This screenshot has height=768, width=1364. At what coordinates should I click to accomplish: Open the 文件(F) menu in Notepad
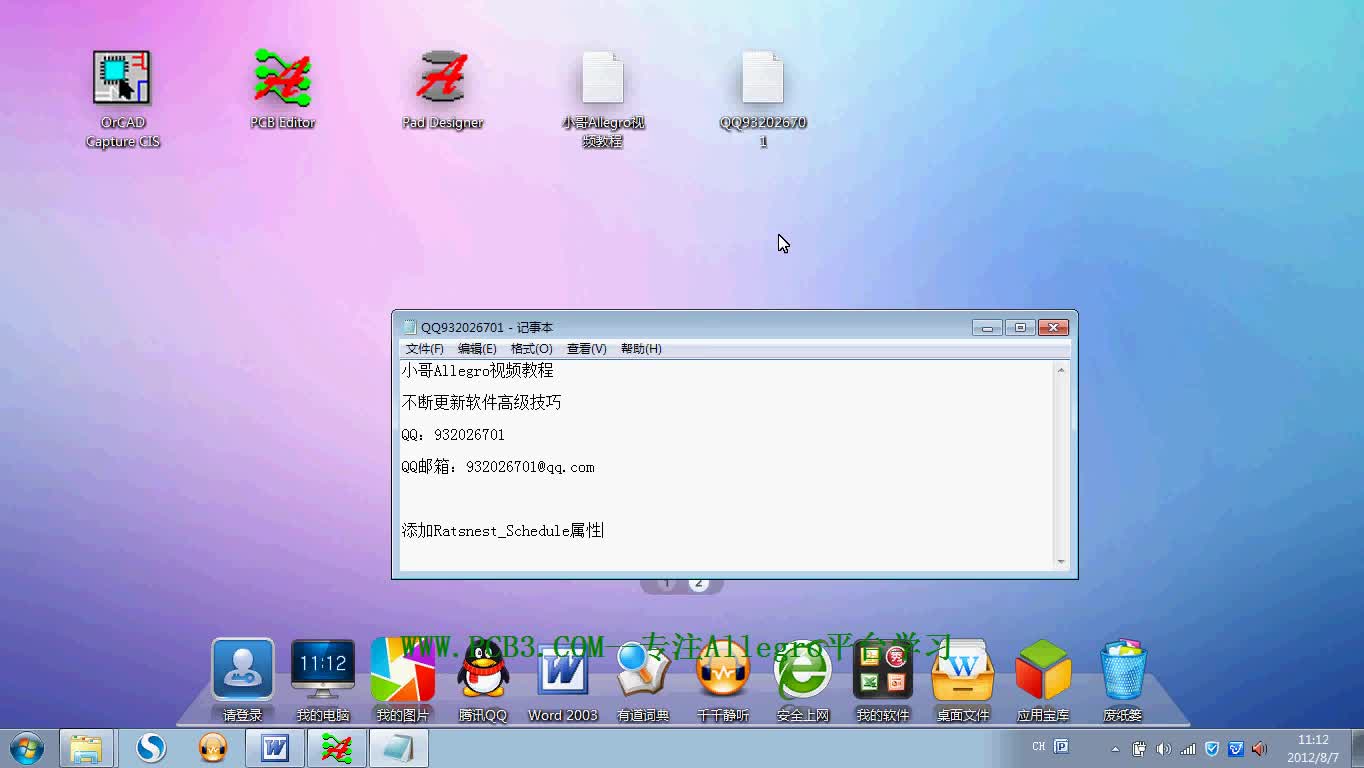click(x=424, y=349)
